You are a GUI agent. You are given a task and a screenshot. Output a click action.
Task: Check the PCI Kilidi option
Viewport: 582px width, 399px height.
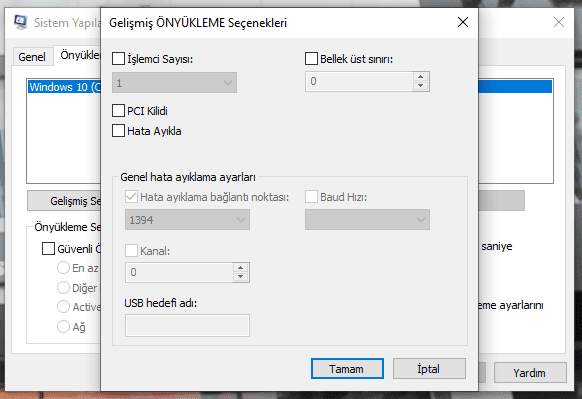point(118,111)
